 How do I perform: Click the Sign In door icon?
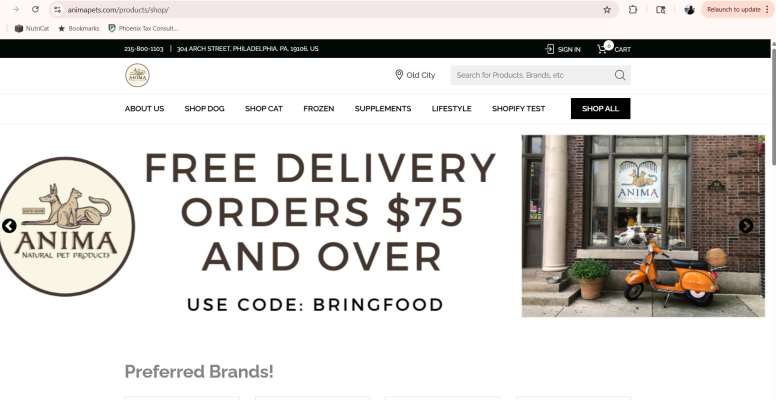(x=550, y=49)
